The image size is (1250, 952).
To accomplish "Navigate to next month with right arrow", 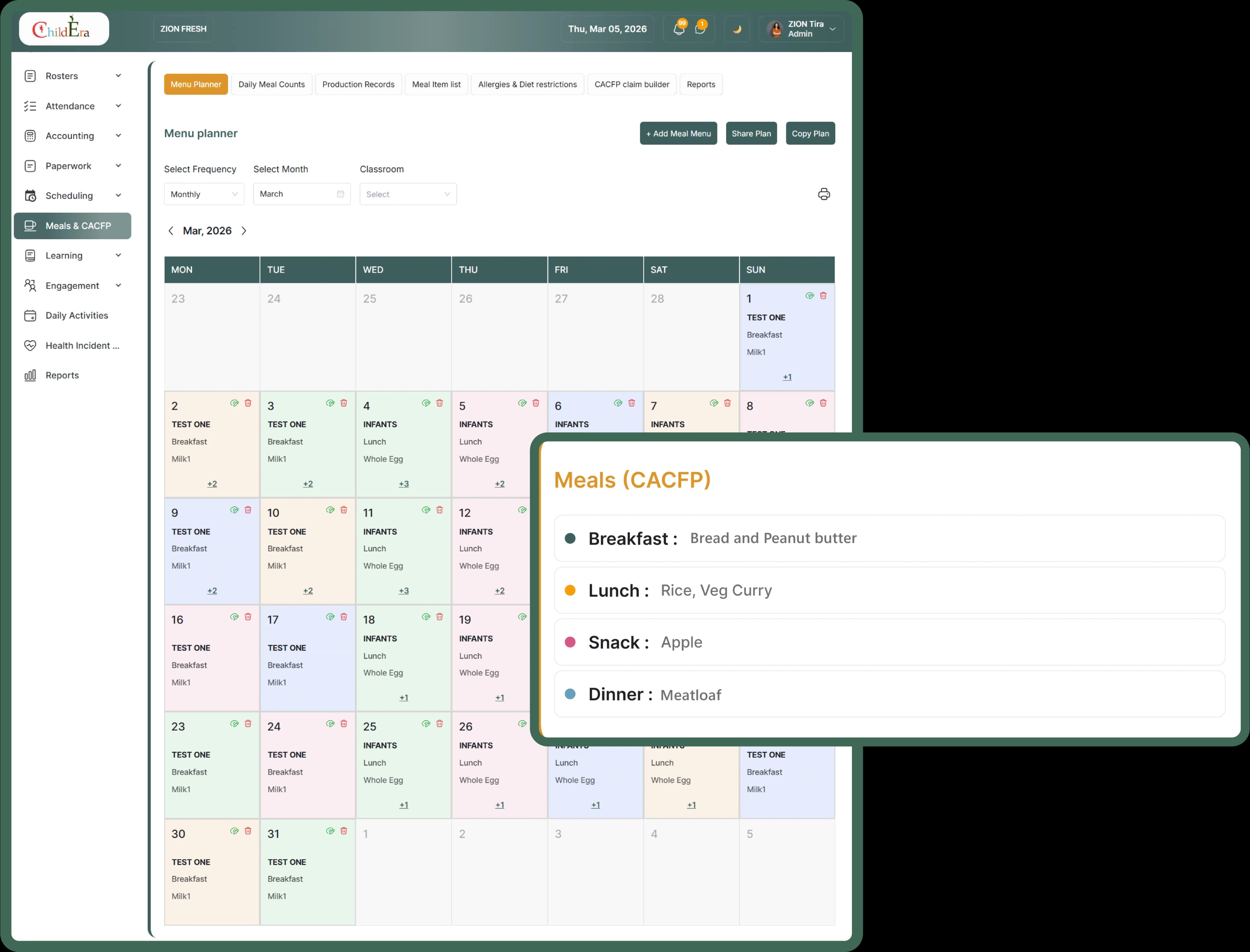I will (244, 231).
